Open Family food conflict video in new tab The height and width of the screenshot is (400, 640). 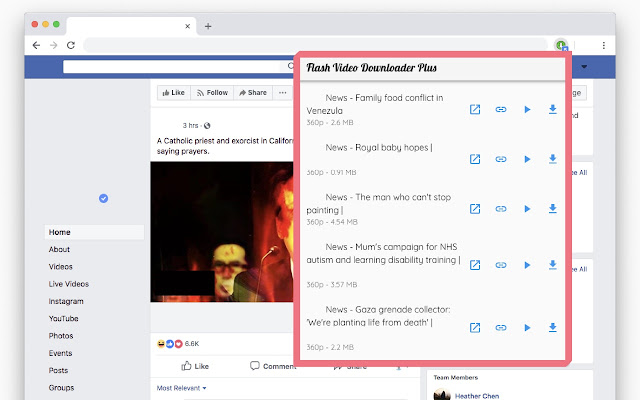475,109
